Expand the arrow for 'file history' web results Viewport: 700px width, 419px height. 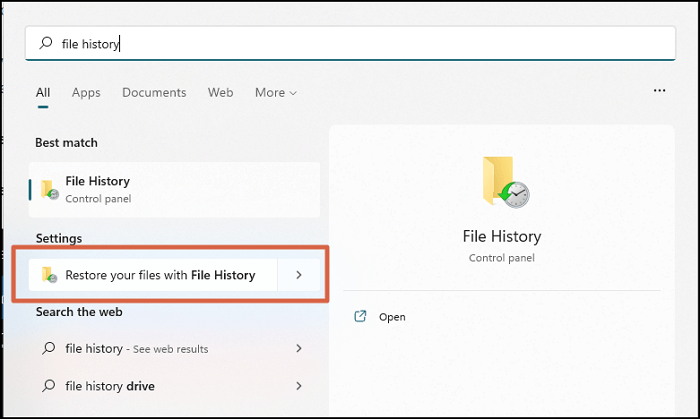[299, 348]
